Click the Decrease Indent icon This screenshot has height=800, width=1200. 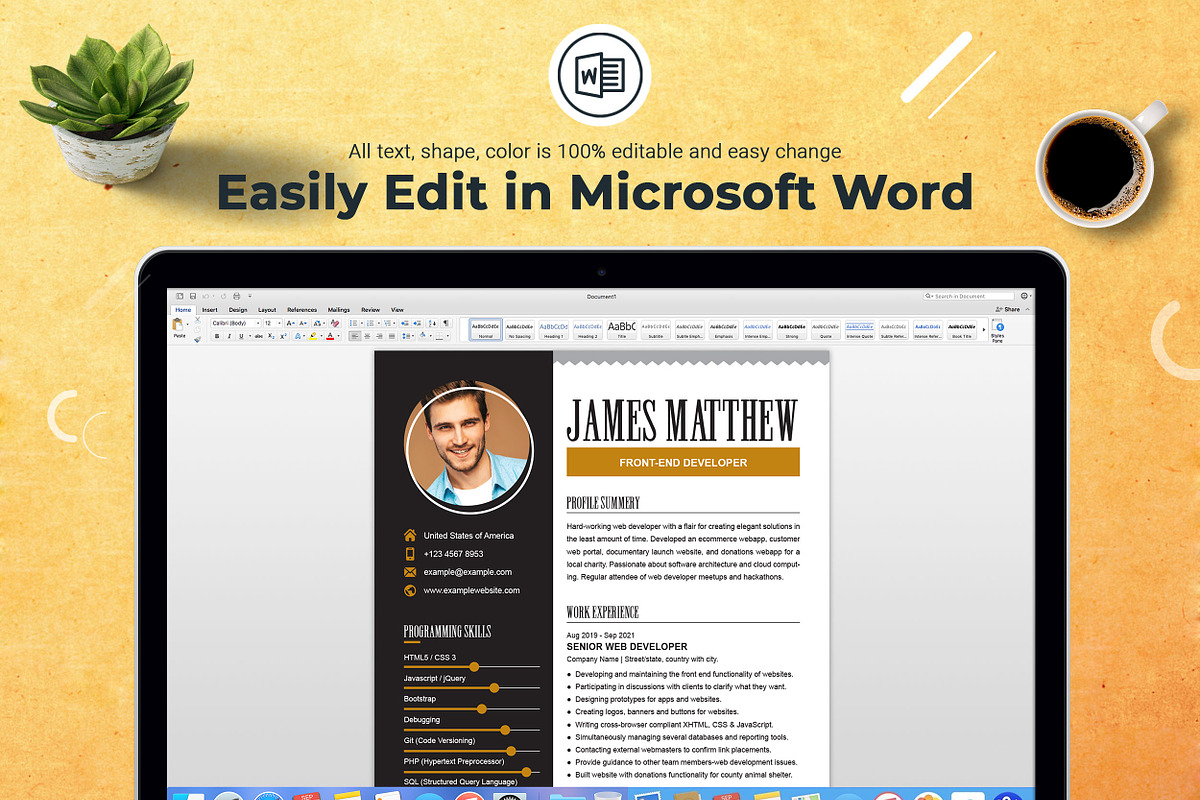[x=405, y=323]
